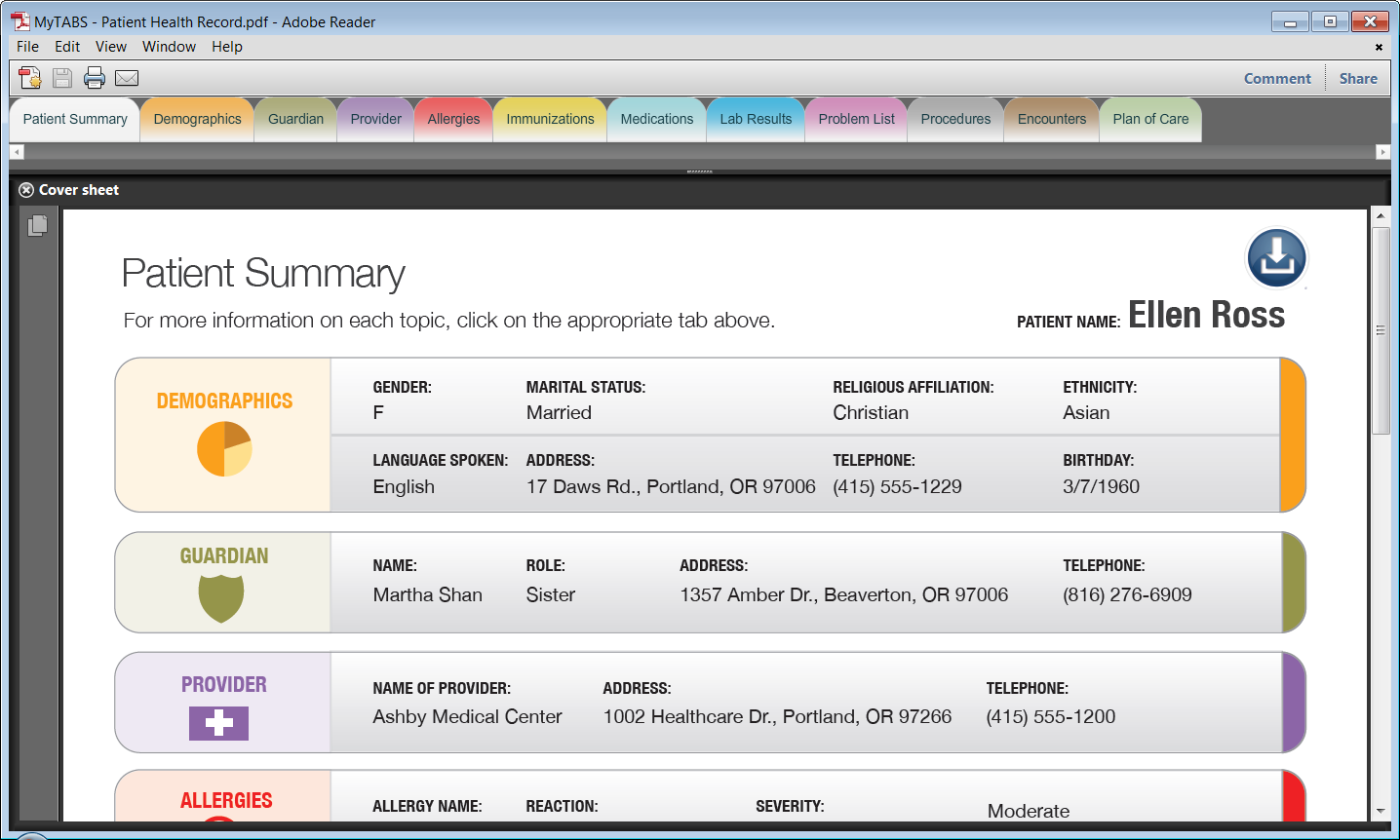Switch to the Procedures tab
This screenshot has height=840, width=1400.
coord(955,120)
